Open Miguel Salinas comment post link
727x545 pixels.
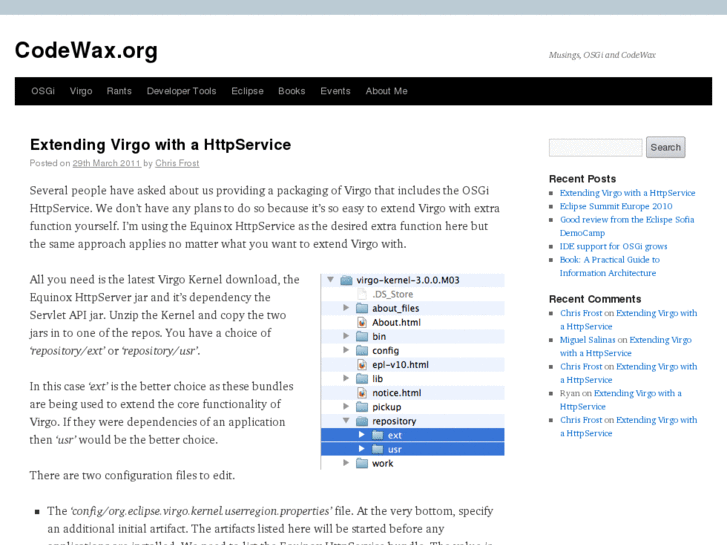point(625,346)
